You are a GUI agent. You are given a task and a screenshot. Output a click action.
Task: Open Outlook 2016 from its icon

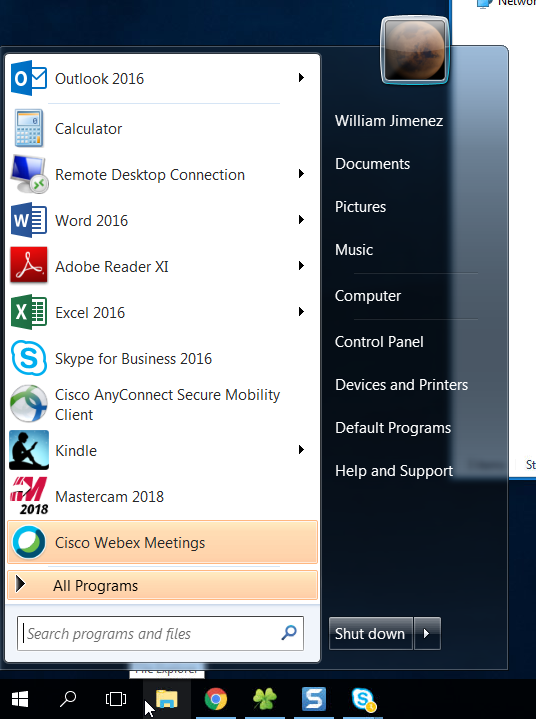click(28, 78)
